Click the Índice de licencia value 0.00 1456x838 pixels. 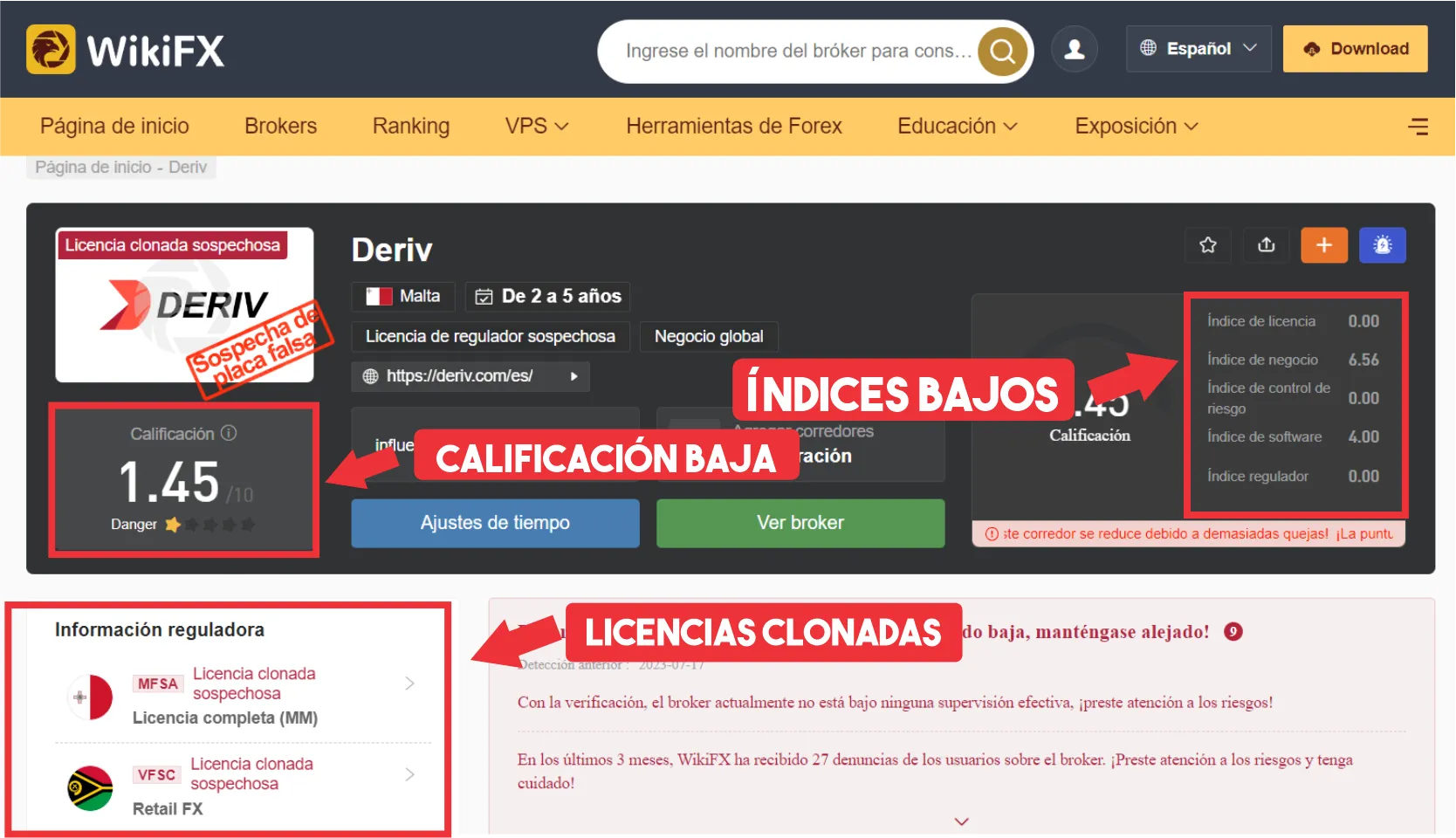(x=1363, y=321)
